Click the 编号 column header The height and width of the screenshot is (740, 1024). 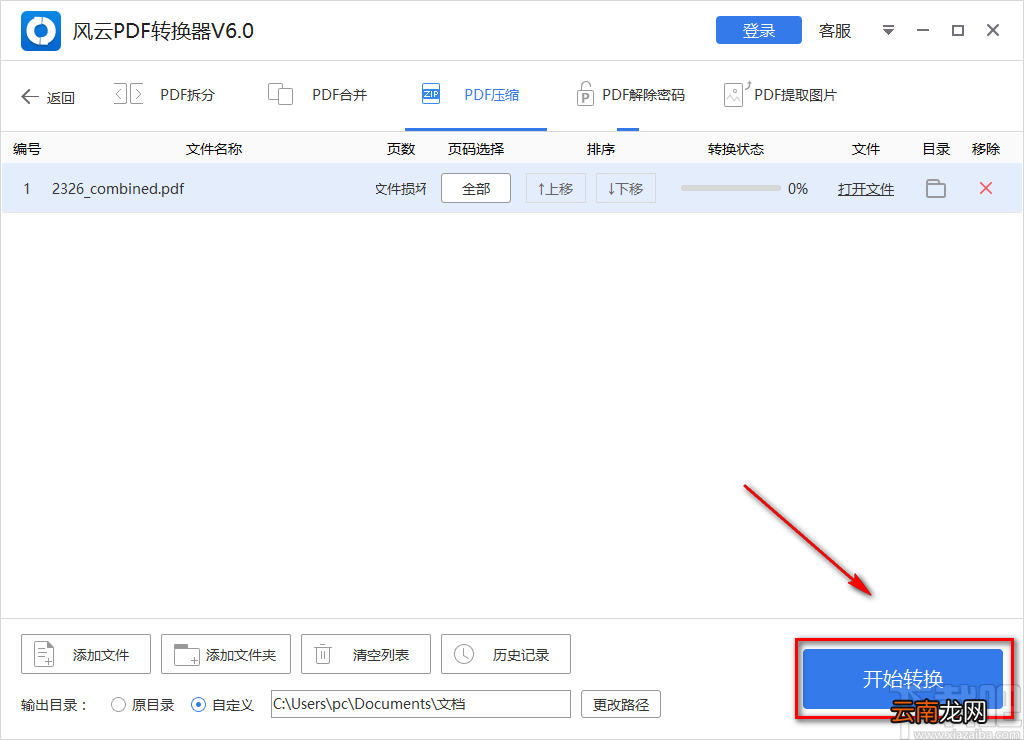27,149
